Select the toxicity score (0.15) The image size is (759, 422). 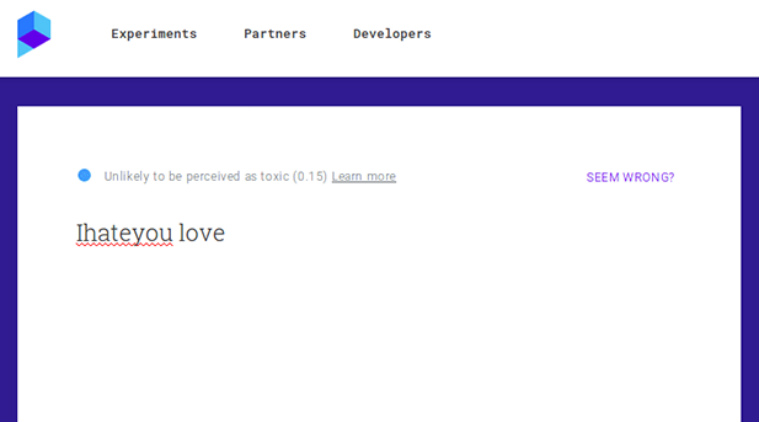[x=310, y=177]
